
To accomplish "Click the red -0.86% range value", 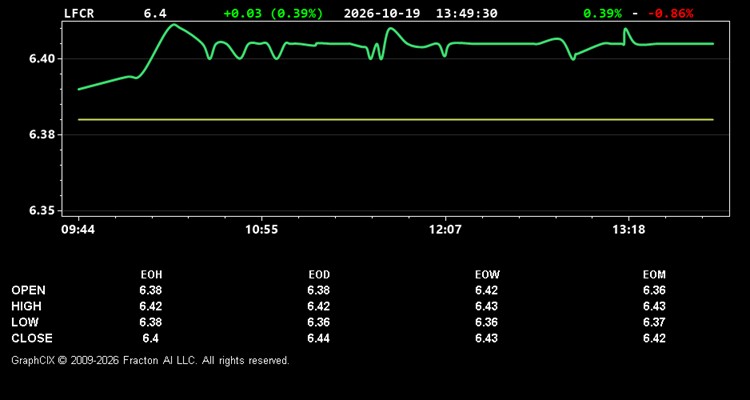I will pos(670,13).
